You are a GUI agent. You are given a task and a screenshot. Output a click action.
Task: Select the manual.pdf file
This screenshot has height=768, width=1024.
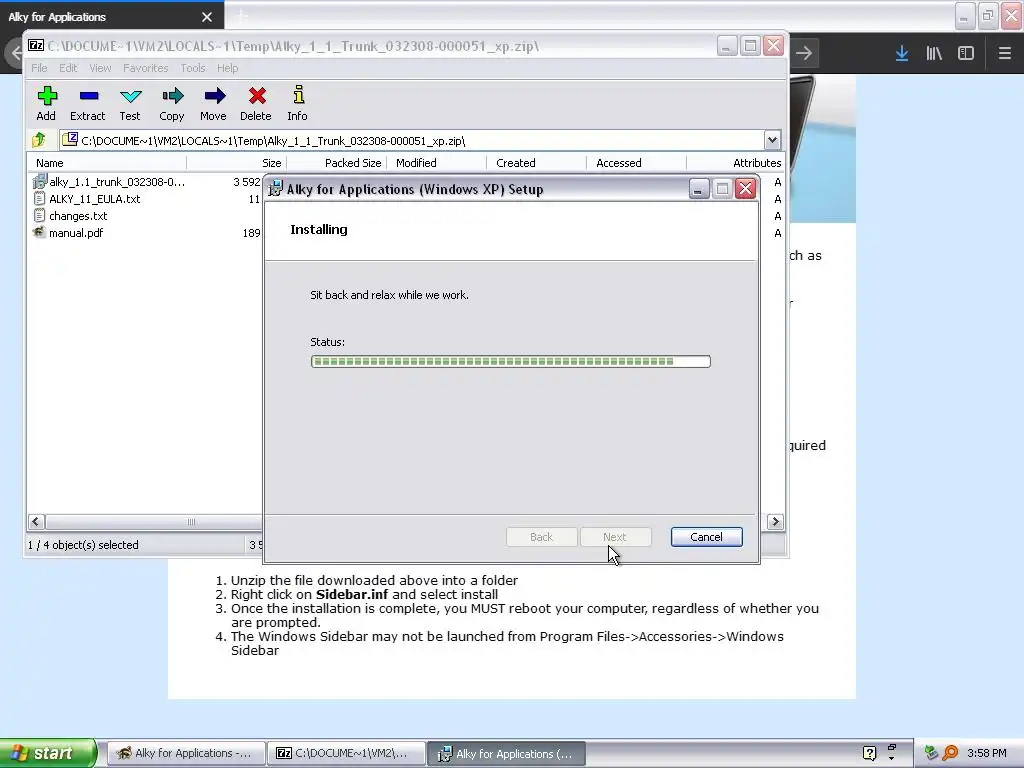click(69, 232)
